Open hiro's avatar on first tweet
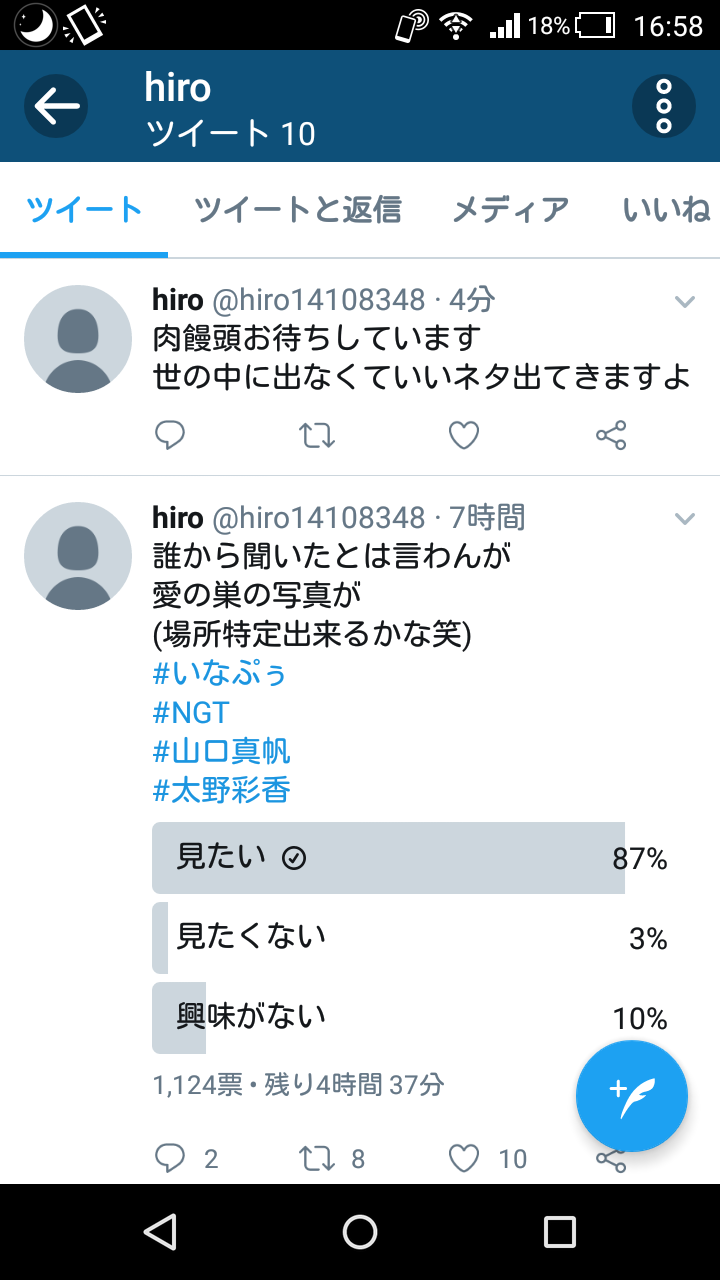This screenshot has width=720, height=1280. point(78,339)
